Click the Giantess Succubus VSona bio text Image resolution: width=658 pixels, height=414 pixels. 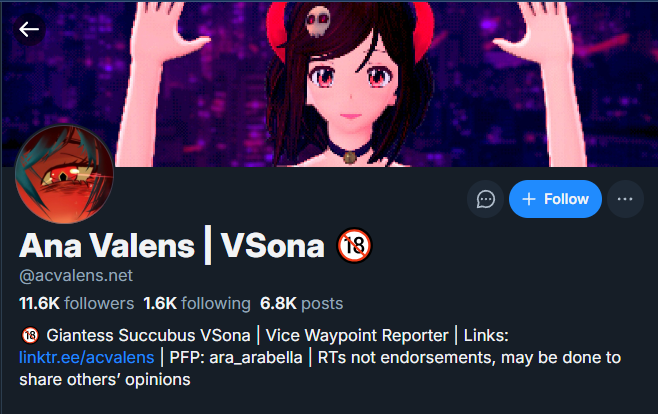point(148,336)
